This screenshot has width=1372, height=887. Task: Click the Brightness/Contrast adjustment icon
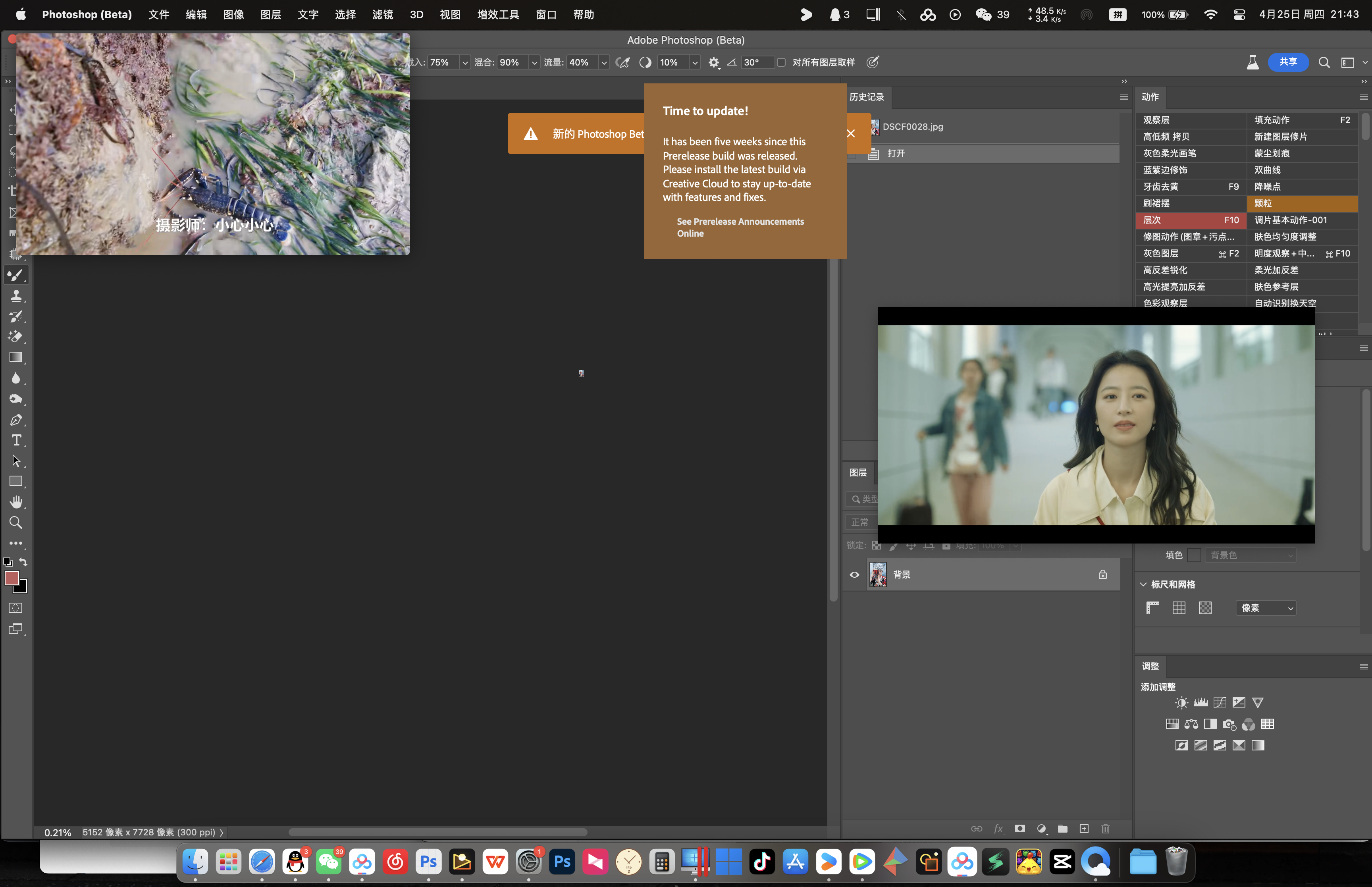1181,703
